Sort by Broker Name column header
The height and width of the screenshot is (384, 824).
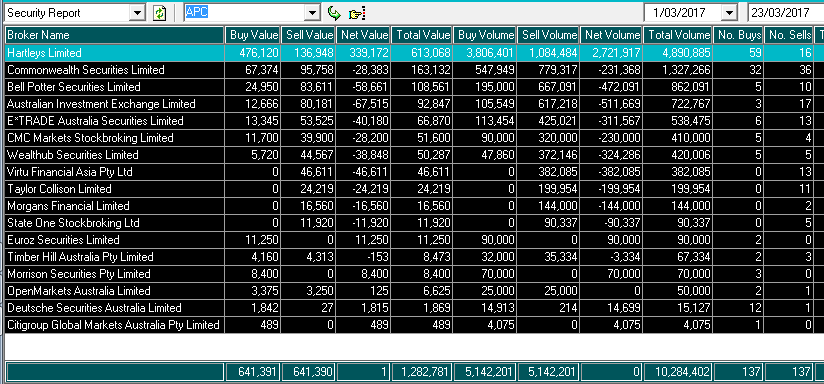coord(115,35)
